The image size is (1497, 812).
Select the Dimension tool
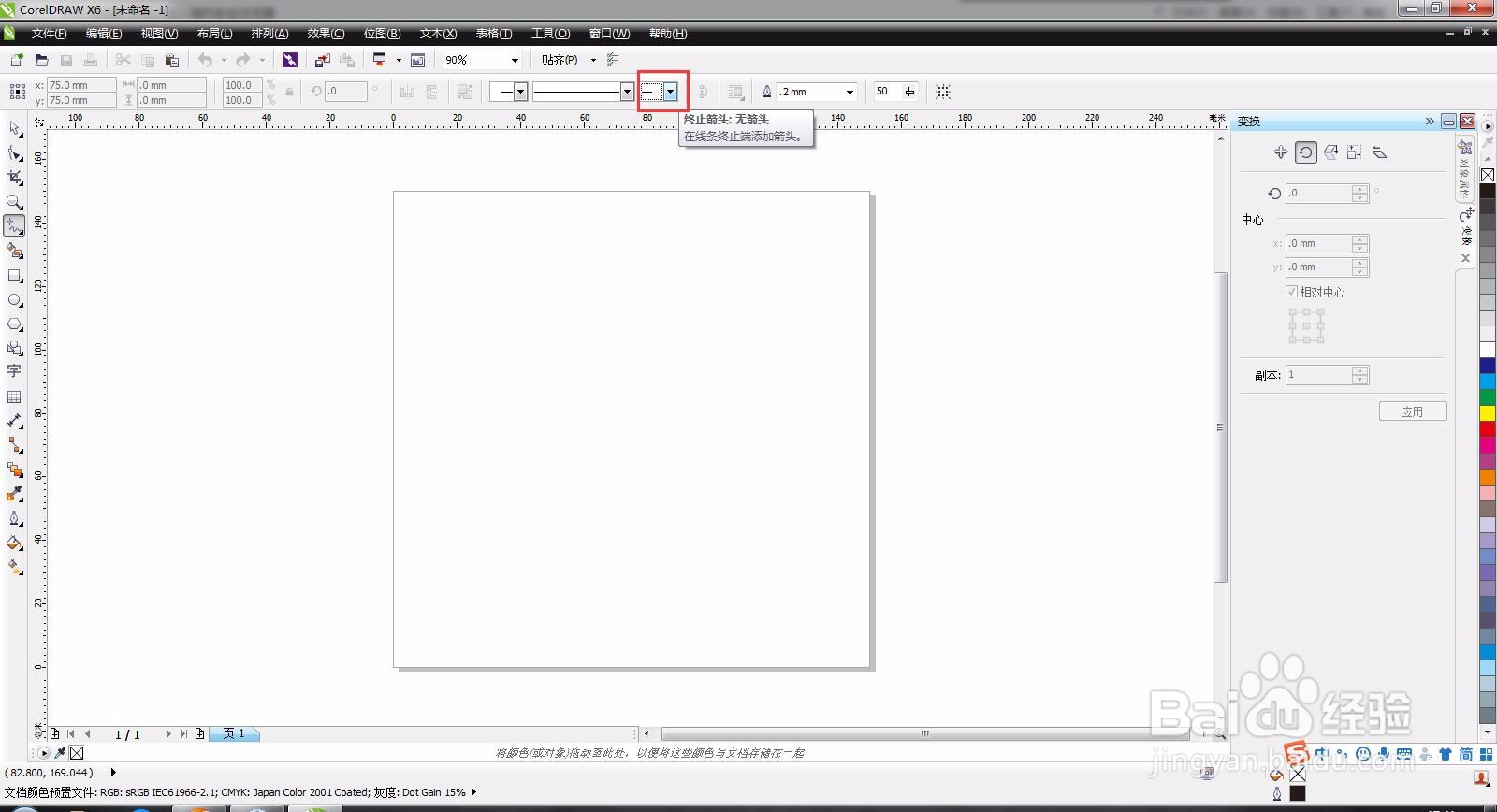[14, 421]
